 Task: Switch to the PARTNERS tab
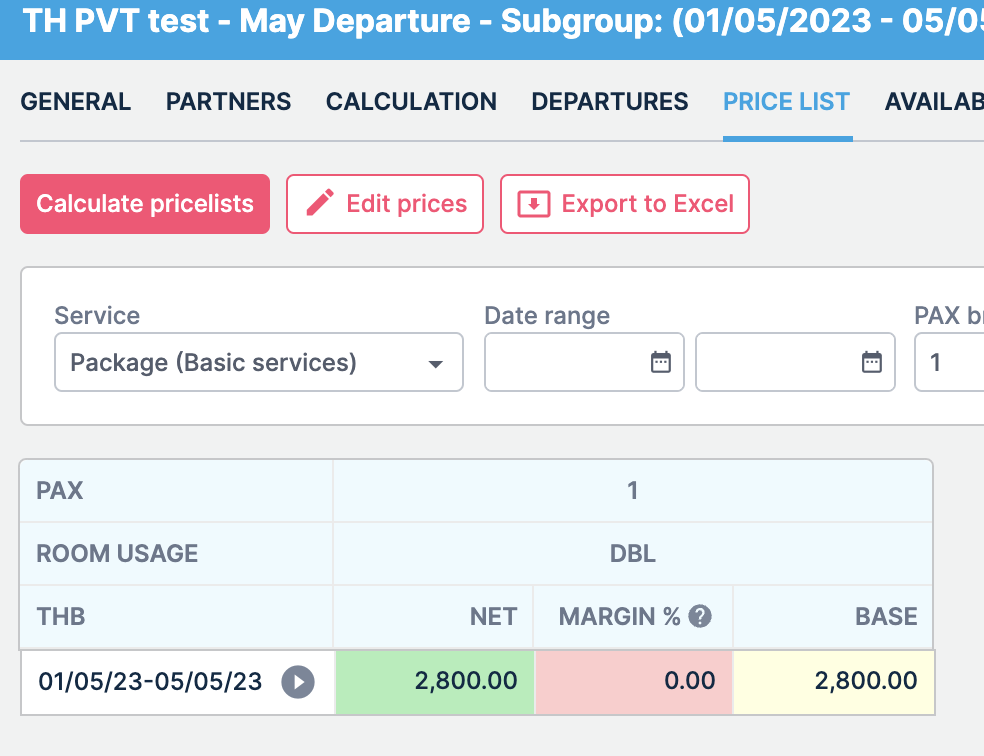pos(228,102)
